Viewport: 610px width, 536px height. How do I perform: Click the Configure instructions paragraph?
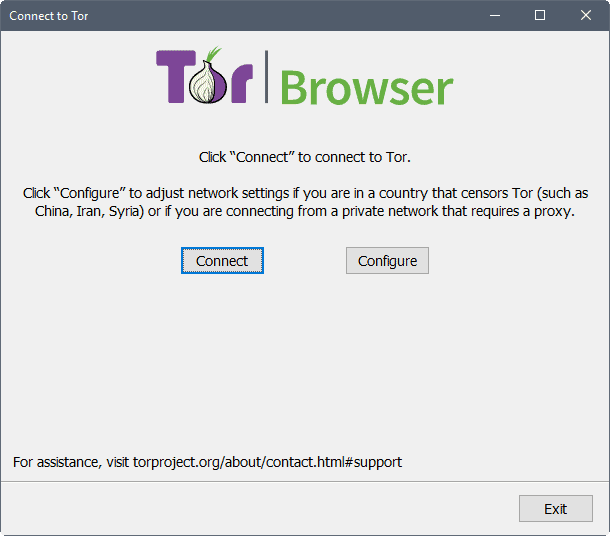point(305,202)
